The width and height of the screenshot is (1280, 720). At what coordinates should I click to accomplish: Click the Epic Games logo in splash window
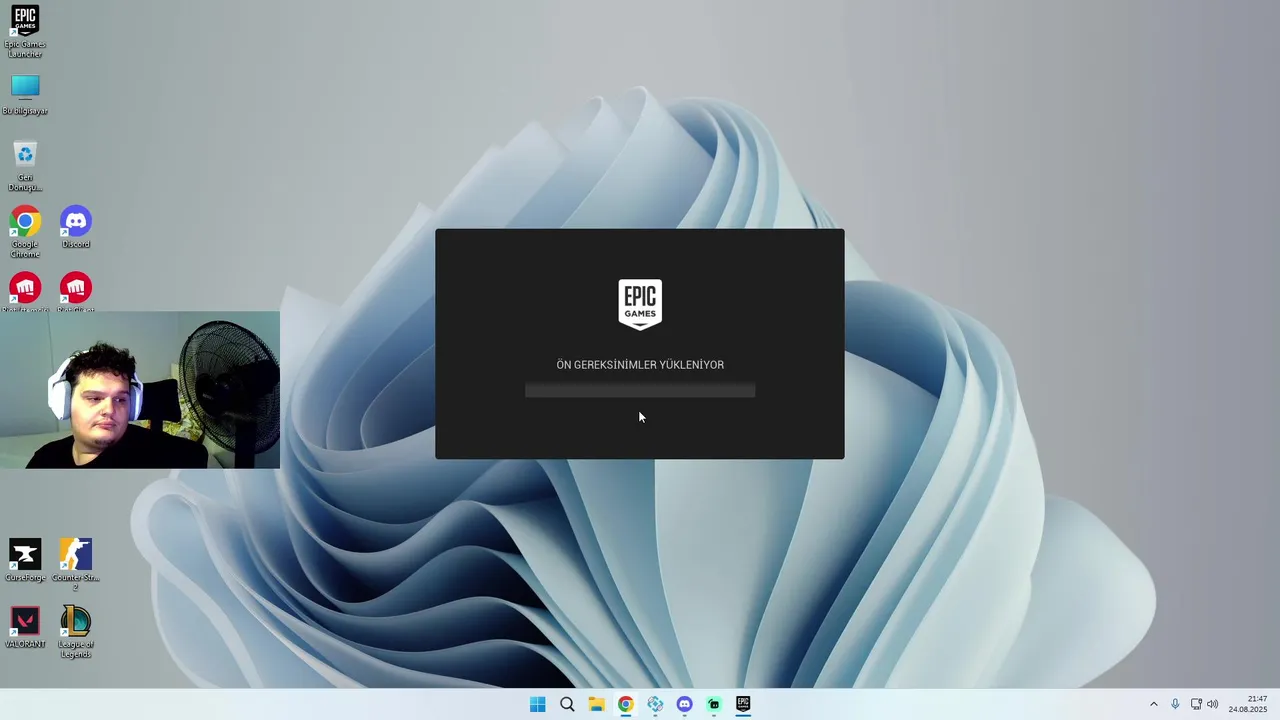pos(640,305)
